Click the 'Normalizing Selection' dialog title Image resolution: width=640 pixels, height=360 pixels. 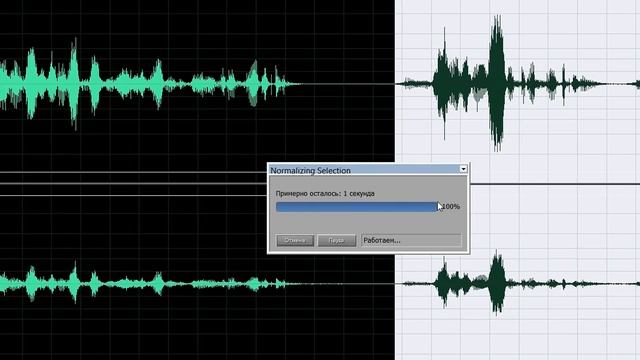310,171
